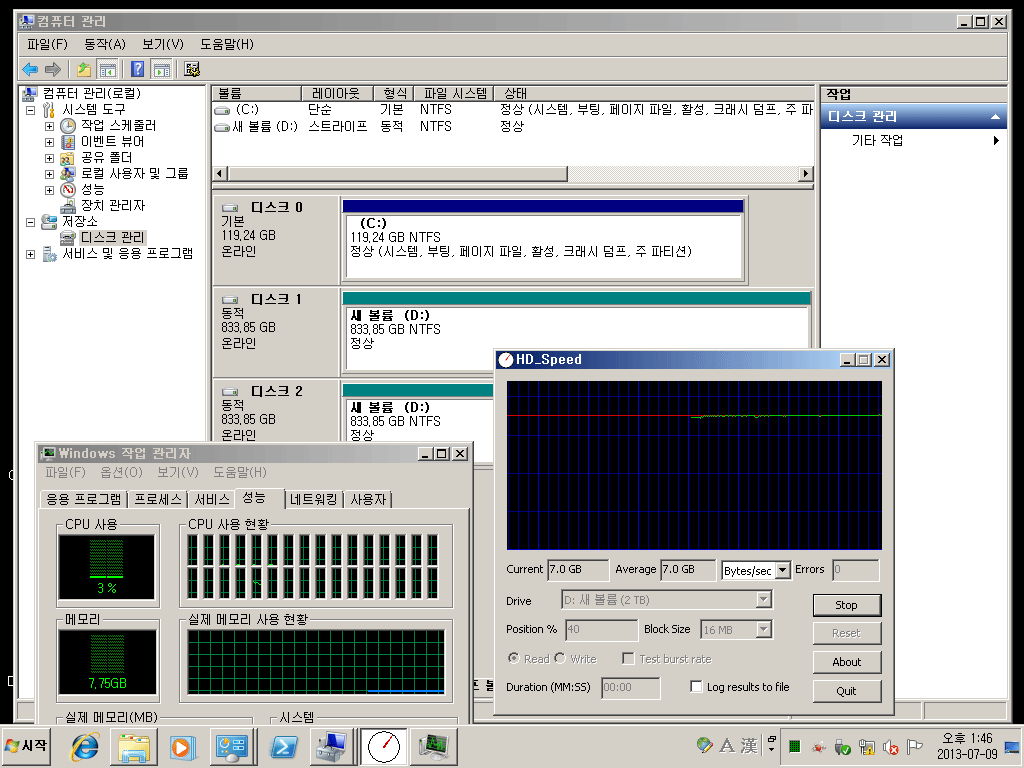Switch to Processes tab in Task Manager
Image resolution: width=1024 pixels, height=768 pixels.
(158, 500)
